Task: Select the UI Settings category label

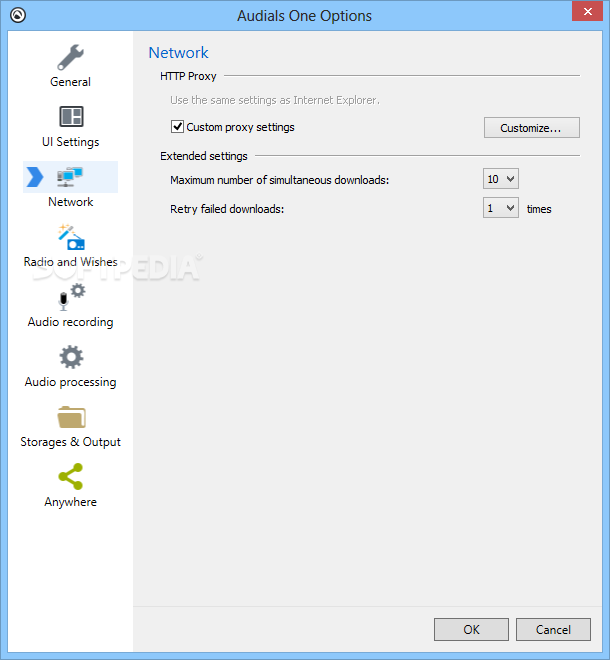Action: pyautogui.click(x=70, y=142)
